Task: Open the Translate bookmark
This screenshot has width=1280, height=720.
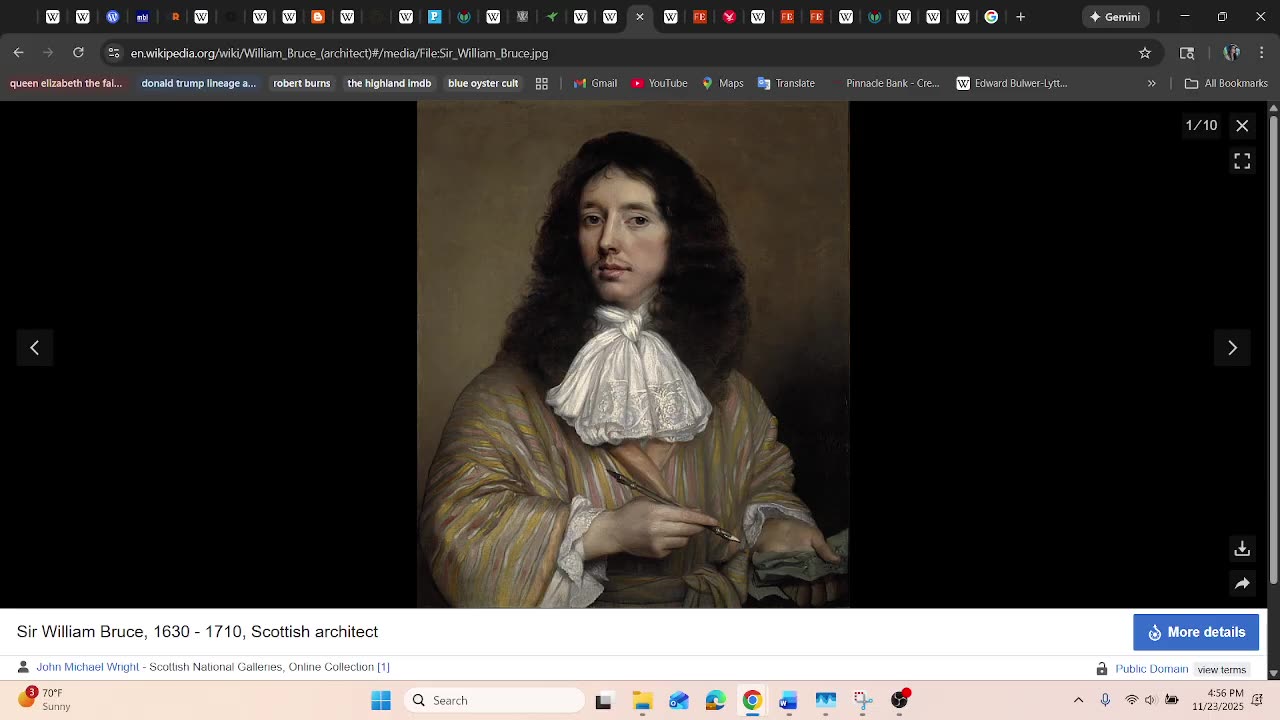Action: 786,83
